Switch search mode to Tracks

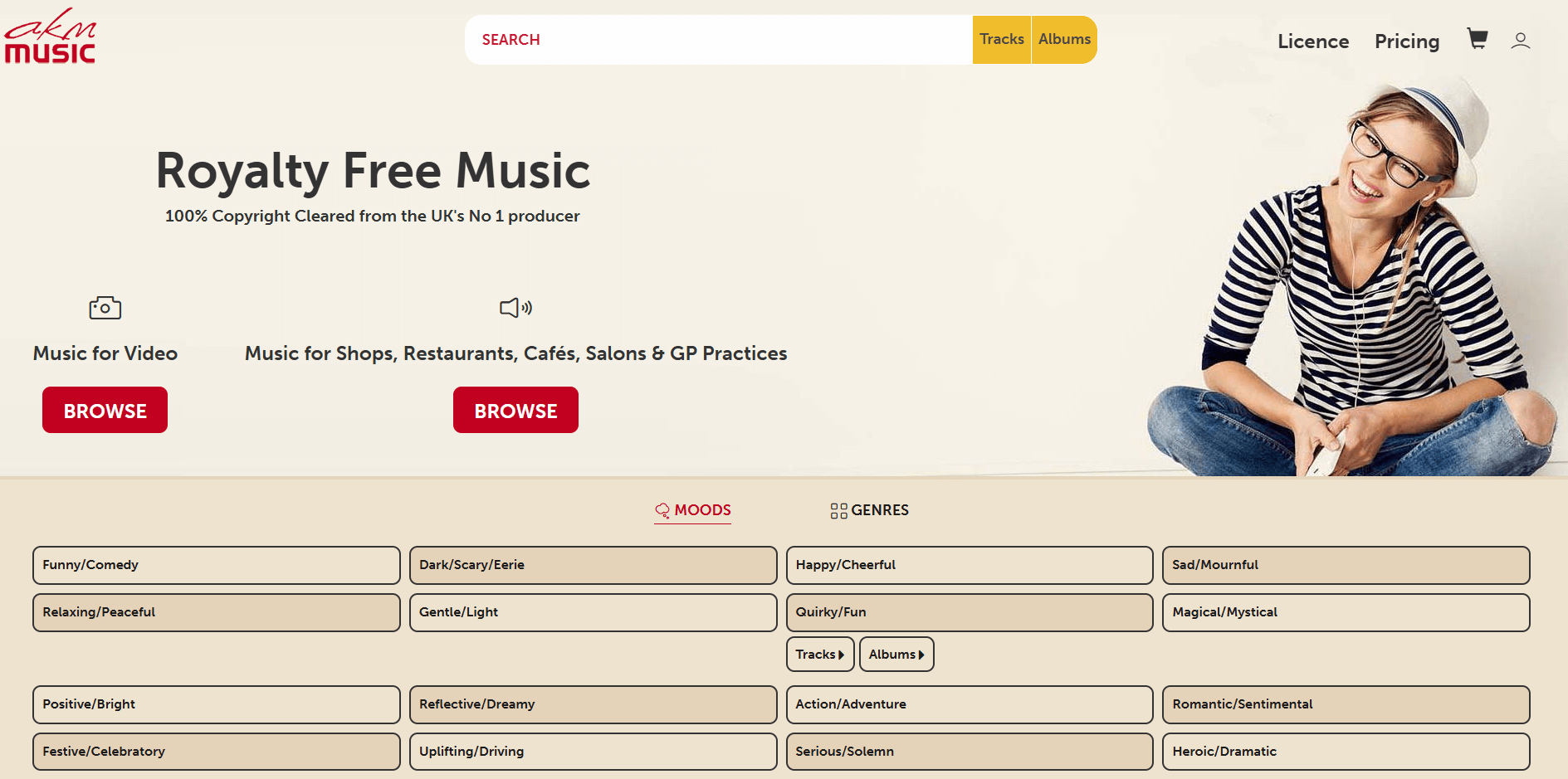[x=1001, y=39]
